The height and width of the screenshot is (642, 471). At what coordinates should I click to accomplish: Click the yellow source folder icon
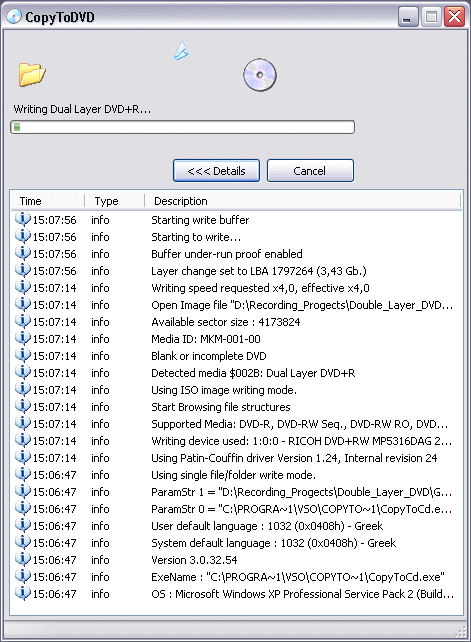point(32,75)
